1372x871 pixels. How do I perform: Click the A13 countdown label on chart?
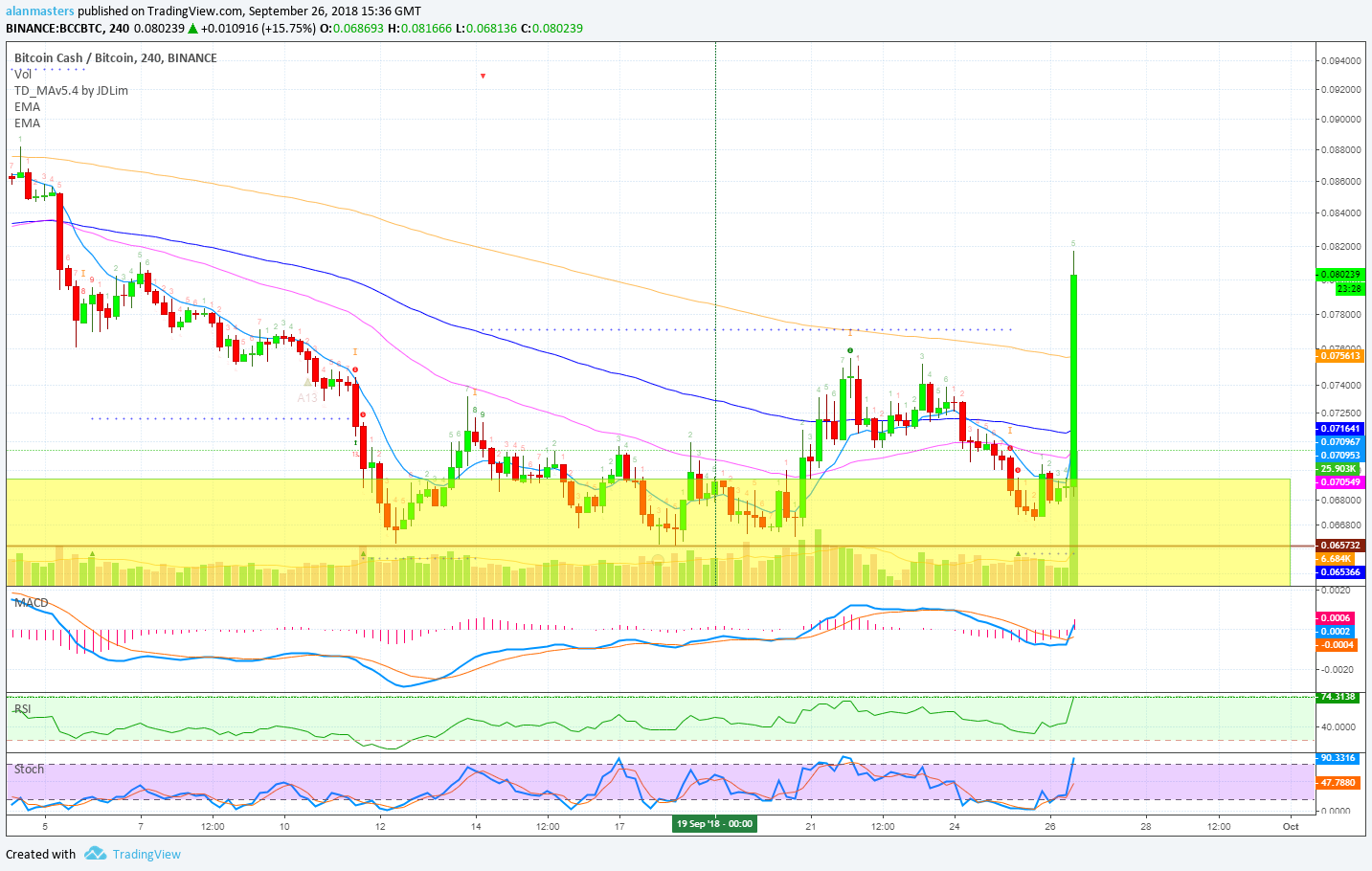pyautogui.click(x=306, y=397)
